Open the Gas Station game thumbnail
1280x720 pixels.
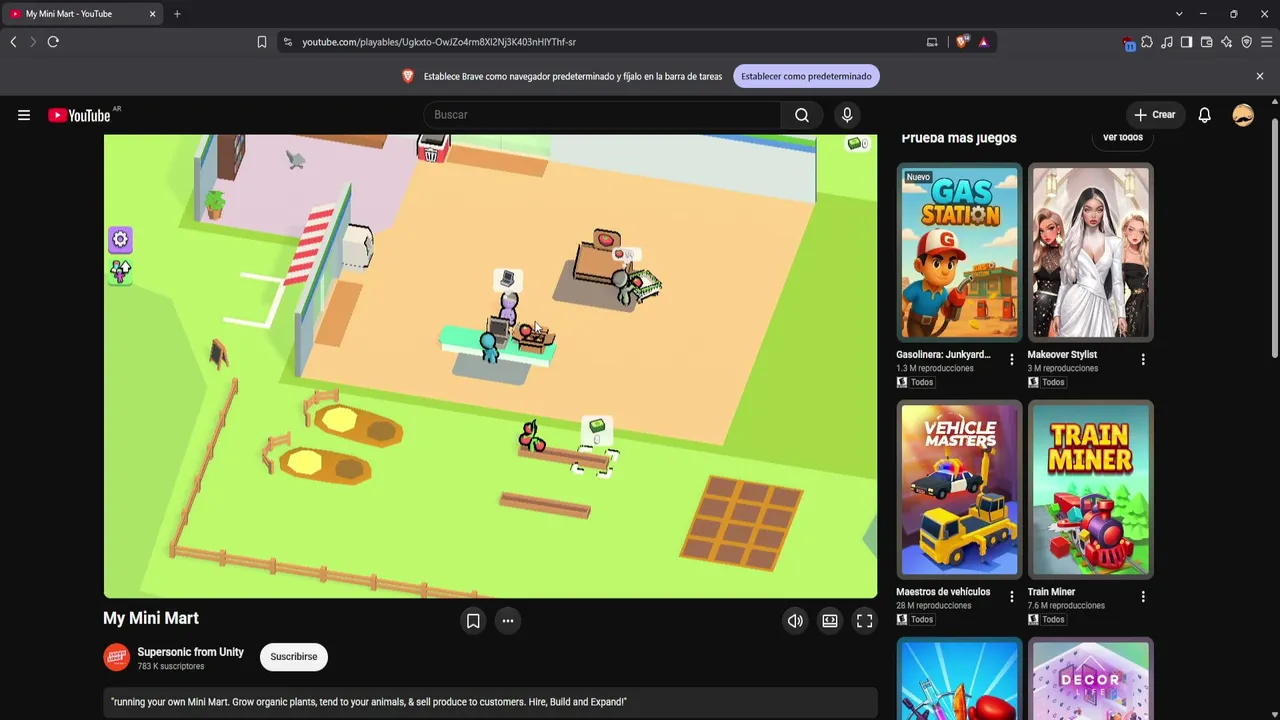click(959, 252)
